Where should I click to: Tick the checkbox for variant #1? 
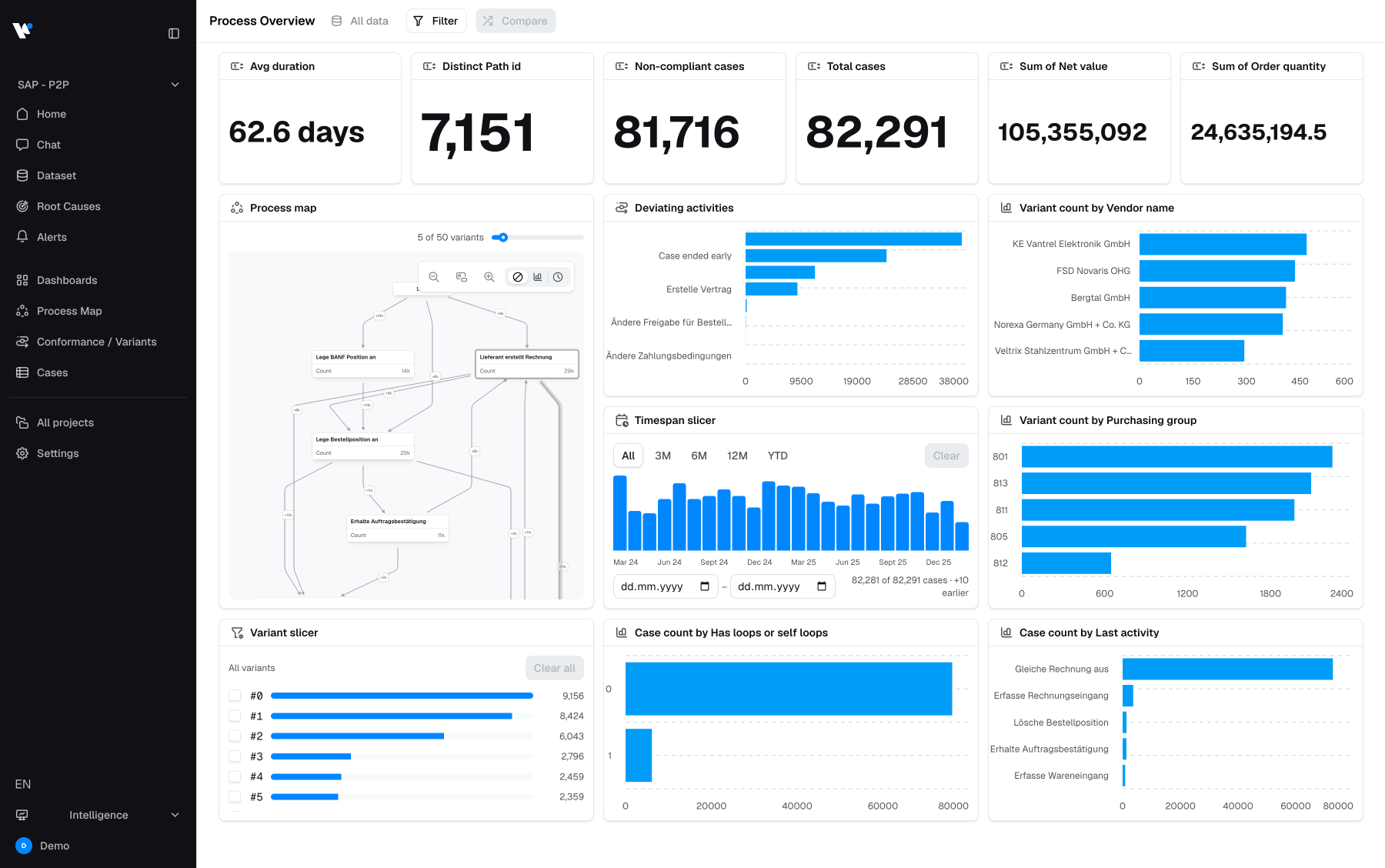coord(235,716)
